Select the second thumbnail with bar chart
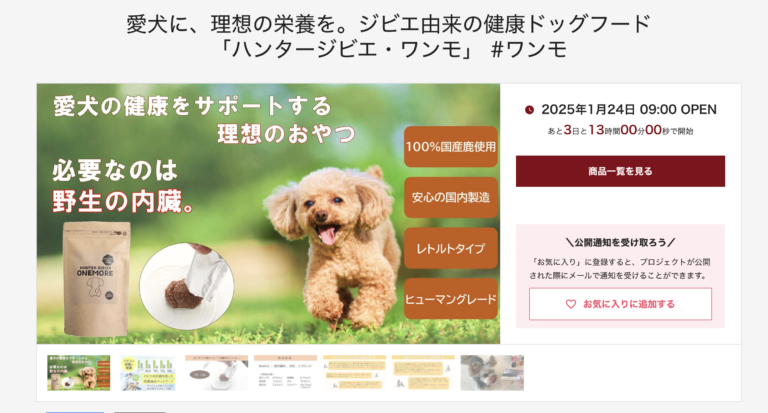This screenshot has width=768, height=413. click(x=147, y=373)
